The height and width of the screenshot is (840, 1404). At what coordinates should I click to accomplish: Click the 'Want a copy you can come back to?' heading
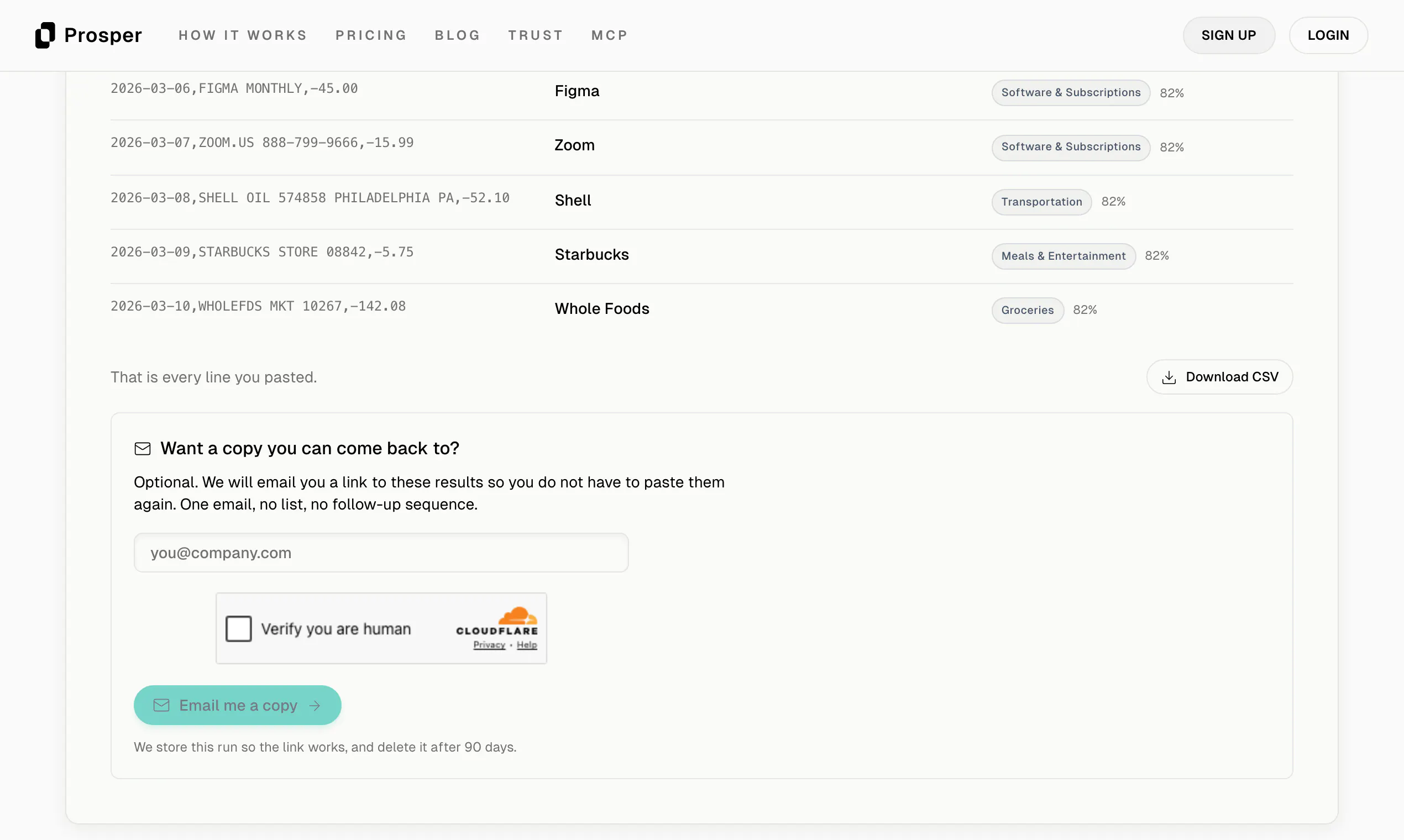point(310,448)
